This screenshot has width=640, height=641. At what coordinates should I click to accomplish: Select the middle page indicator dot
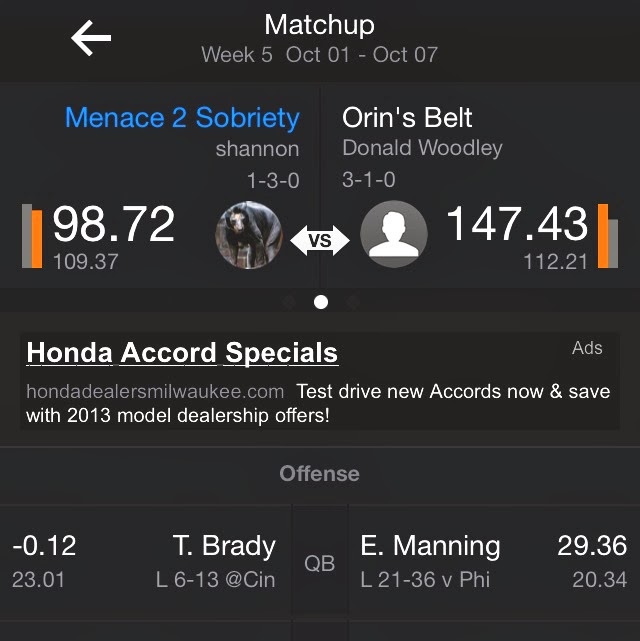(320, 302)
